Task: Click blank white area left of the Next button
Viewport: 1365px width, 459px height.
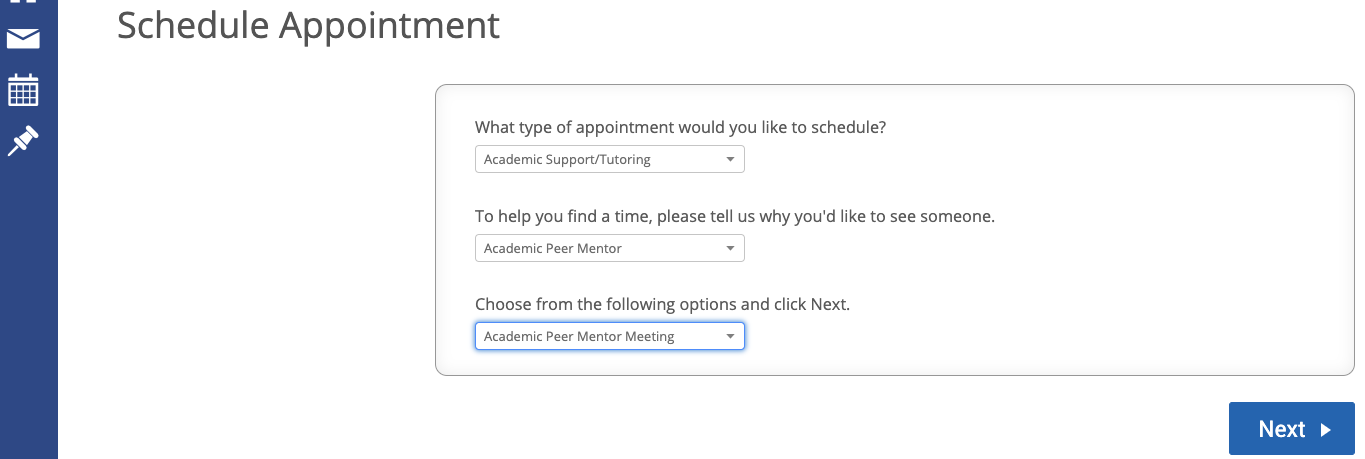Action: click(900, 428)
